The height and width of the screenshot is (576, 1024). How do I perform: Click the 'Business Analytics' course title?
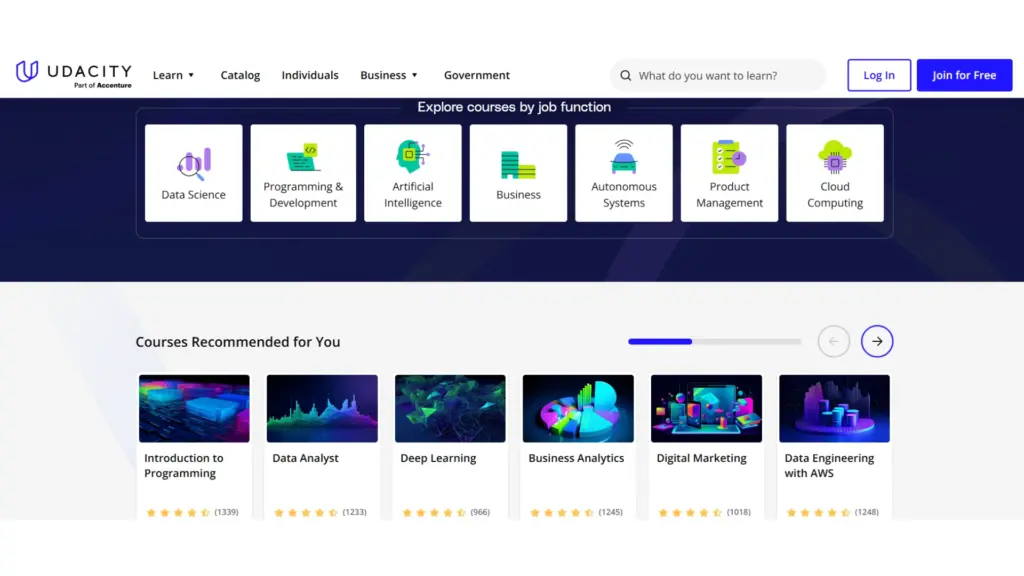pos(576,458)
